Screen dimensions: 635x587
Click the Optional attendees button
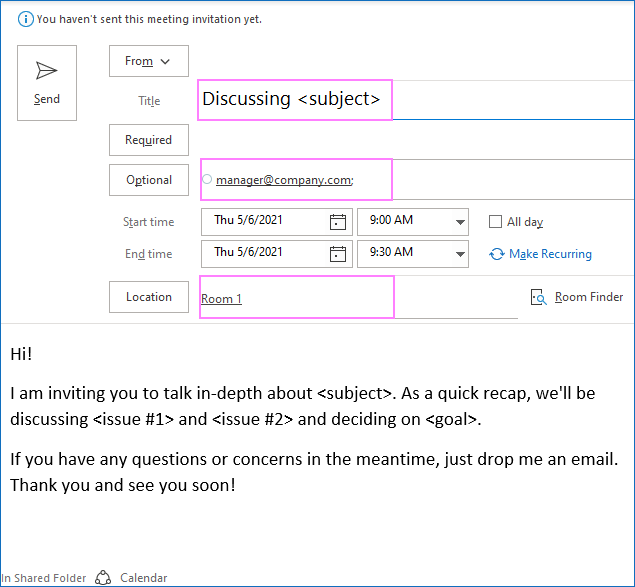tap(148, 180)
